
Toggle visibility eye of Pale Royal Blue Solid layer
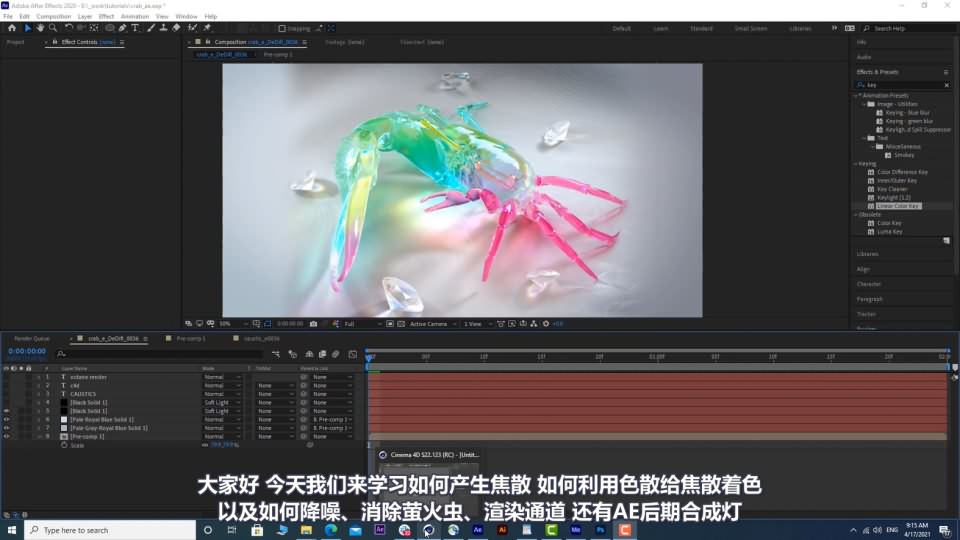[x=7, y=419]
